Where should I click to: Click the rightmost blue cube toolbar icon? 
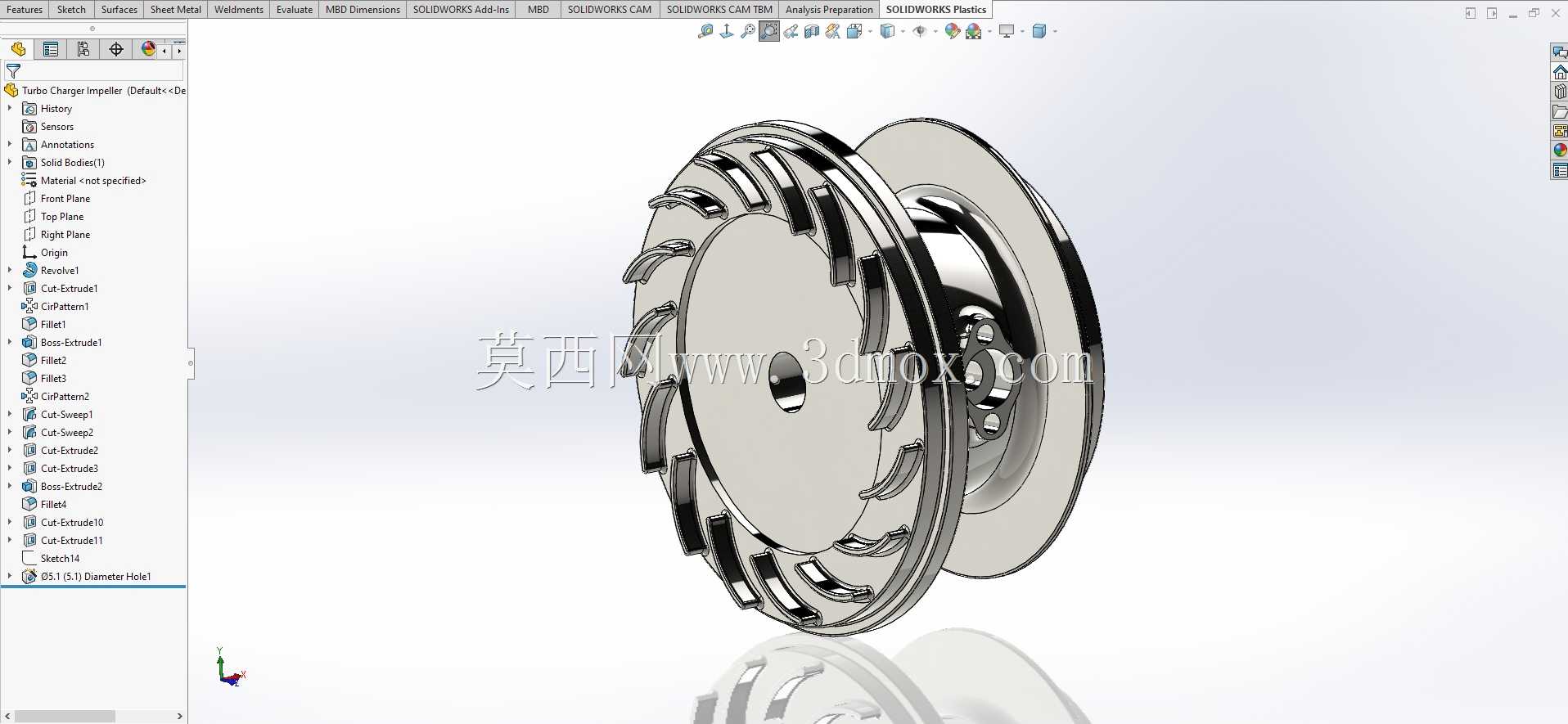pyautogui.click(x=1039, y=31)
